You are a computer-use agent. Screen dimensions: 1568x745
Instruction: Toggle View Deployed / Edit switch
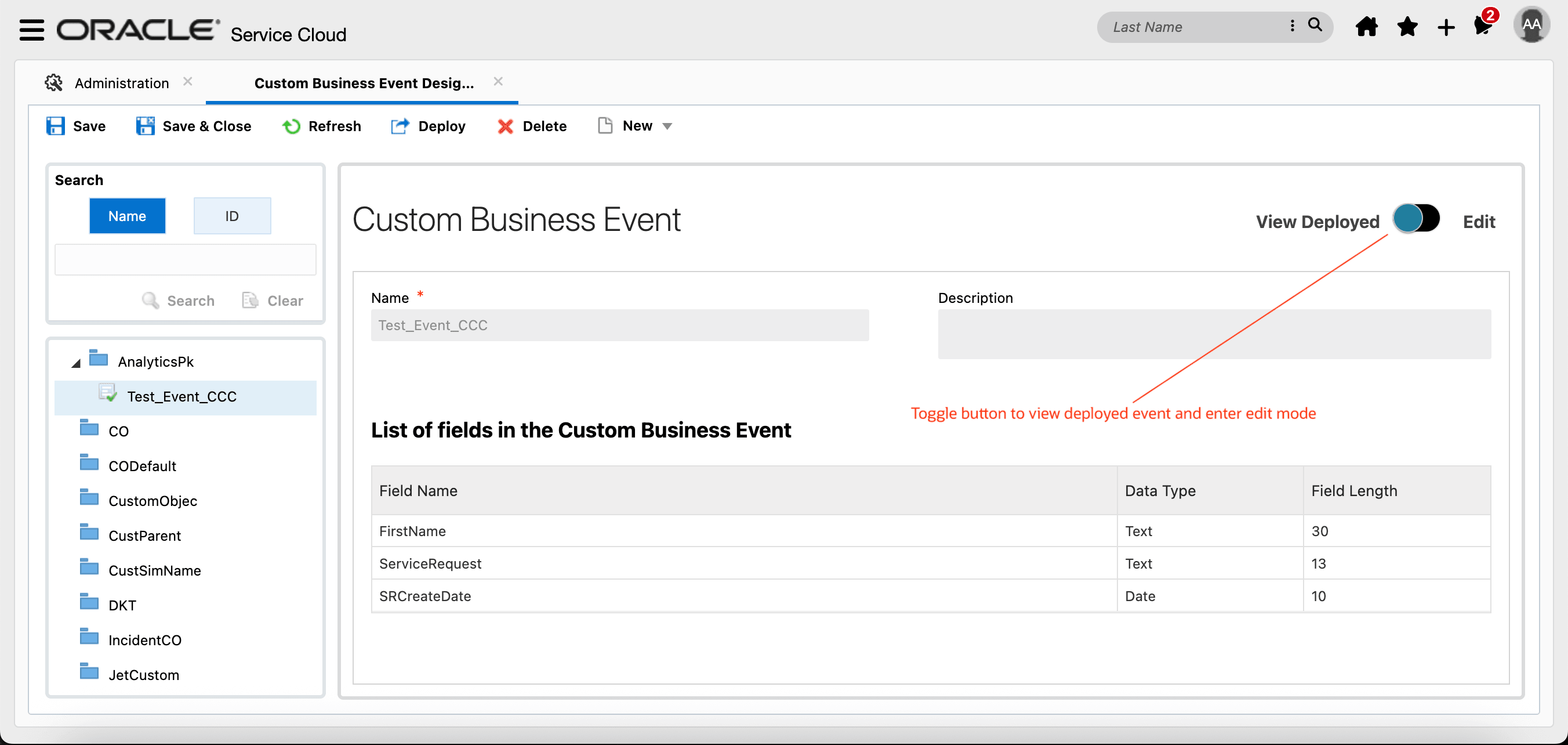[x=1416, y=219]
